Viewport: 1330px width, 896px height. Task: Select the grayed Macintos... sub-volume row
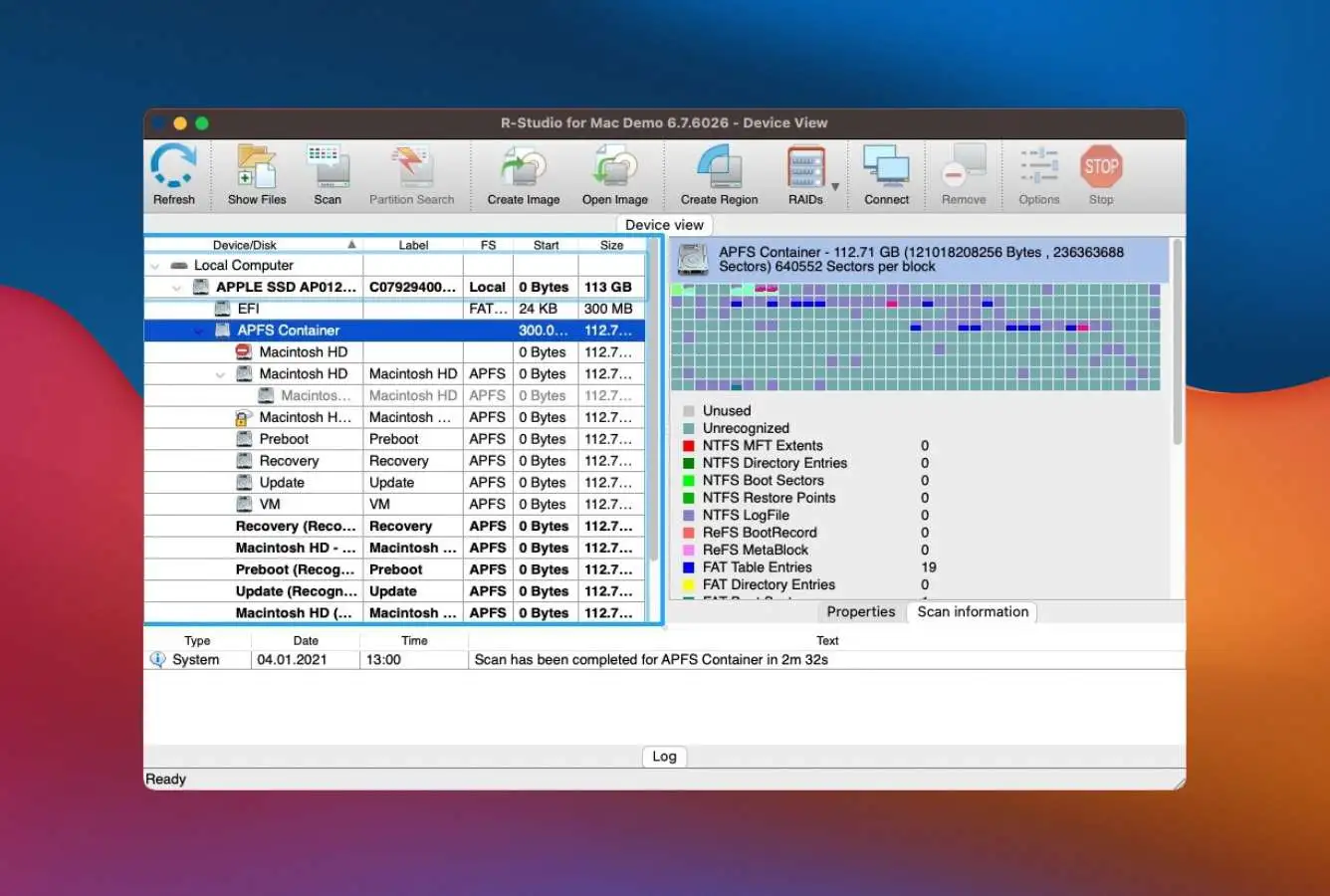(x=395, y=395)
